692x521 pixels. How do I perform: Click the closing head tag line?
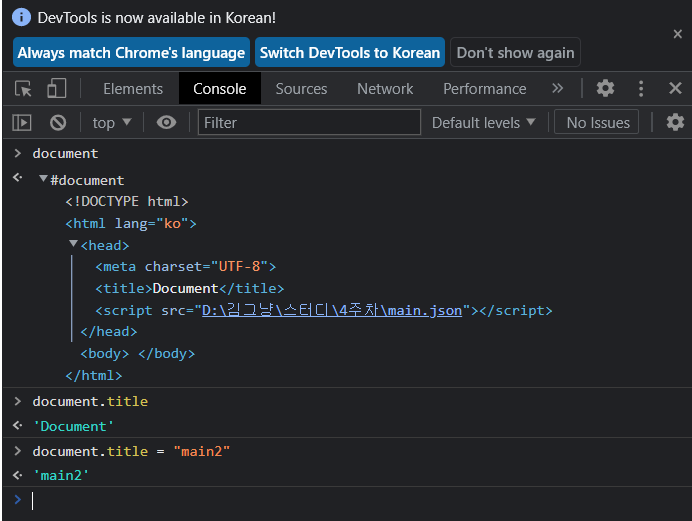(109, 332)
